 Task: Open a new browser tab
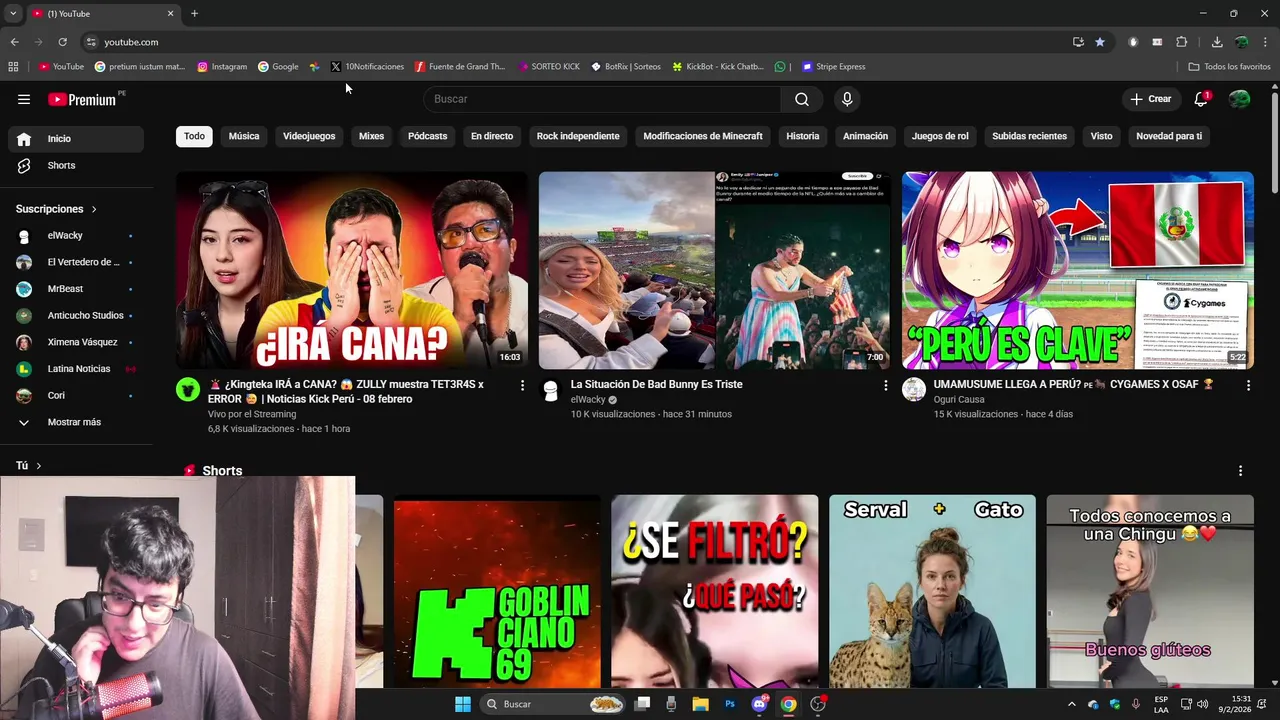click(x=194, y=14)
